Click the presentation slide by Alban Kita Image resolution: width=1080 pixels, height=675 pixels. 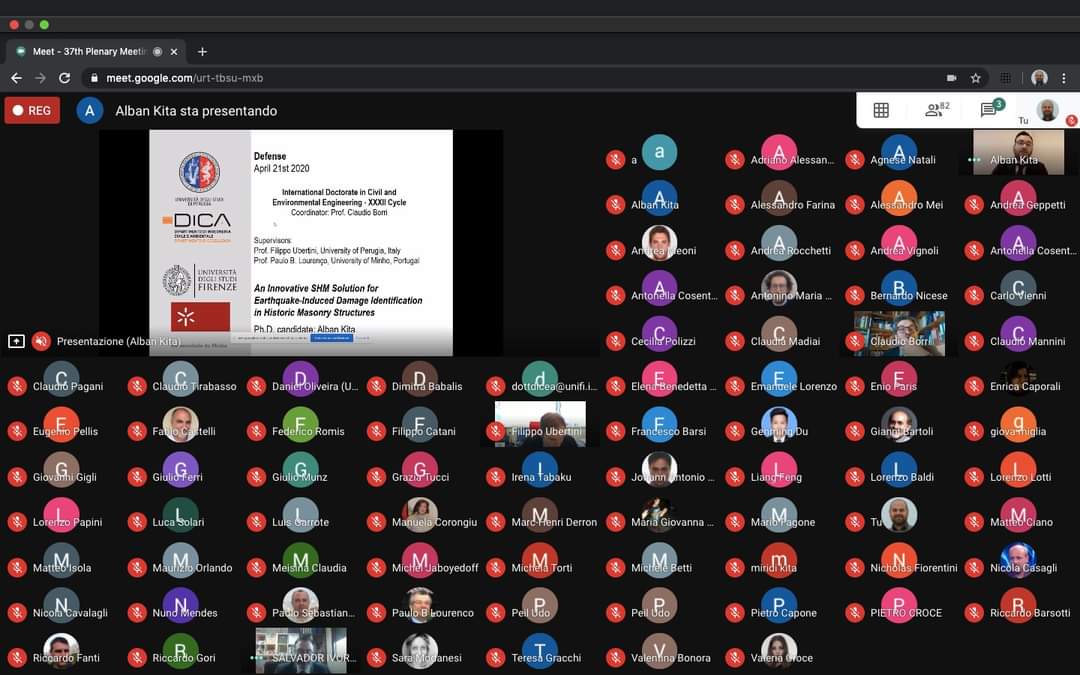(x=301, y=242)
